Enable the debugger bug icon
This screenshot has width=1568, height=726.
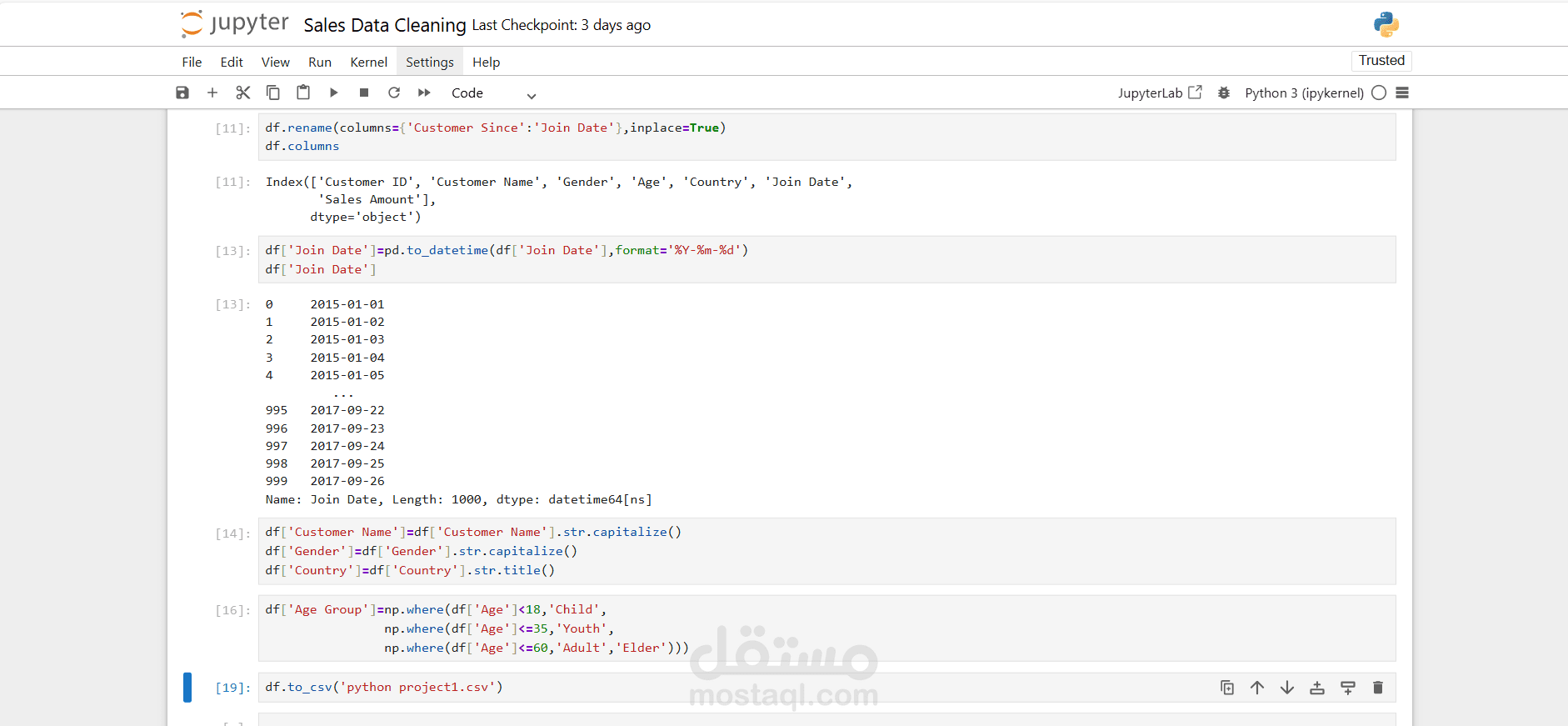[1224, 93]
